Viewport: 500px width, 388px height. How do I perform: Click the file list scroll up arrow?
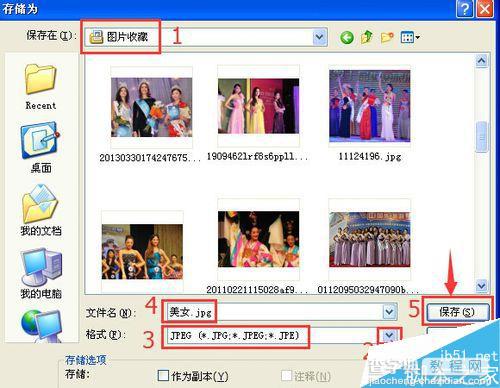tap(482, 61)
